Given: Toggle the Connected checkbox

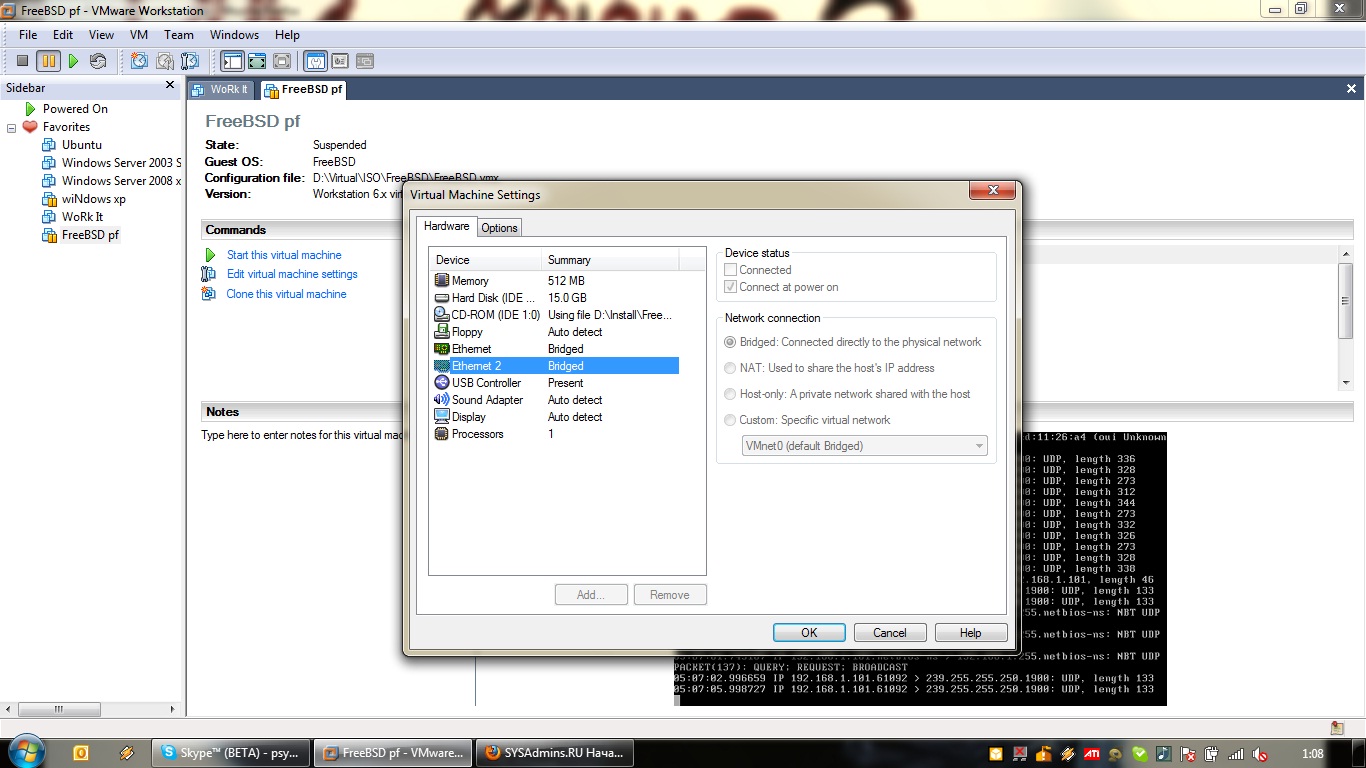Looking at the screenshot, I should pyautogui.click(x=731, y=270).
